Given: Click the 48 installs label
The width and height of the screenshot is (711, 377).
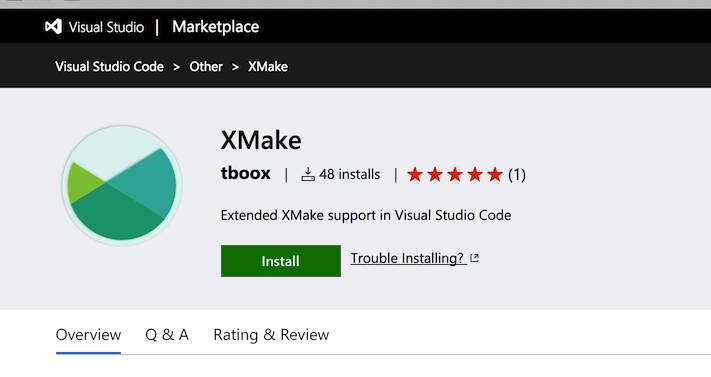Looking at the screenshot, I should (x=349, y=174).
